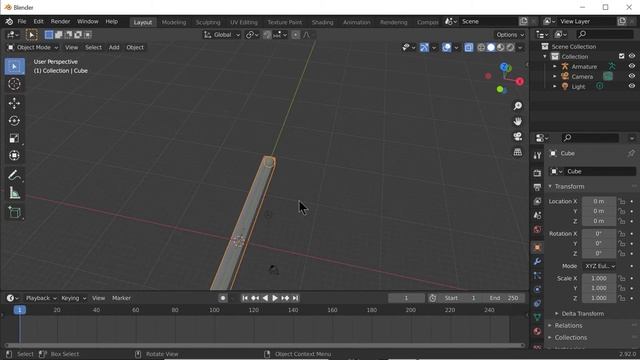The height and width of the screenshot is (360, 640).
Task: Jump to the start frame
Action: 245,298
